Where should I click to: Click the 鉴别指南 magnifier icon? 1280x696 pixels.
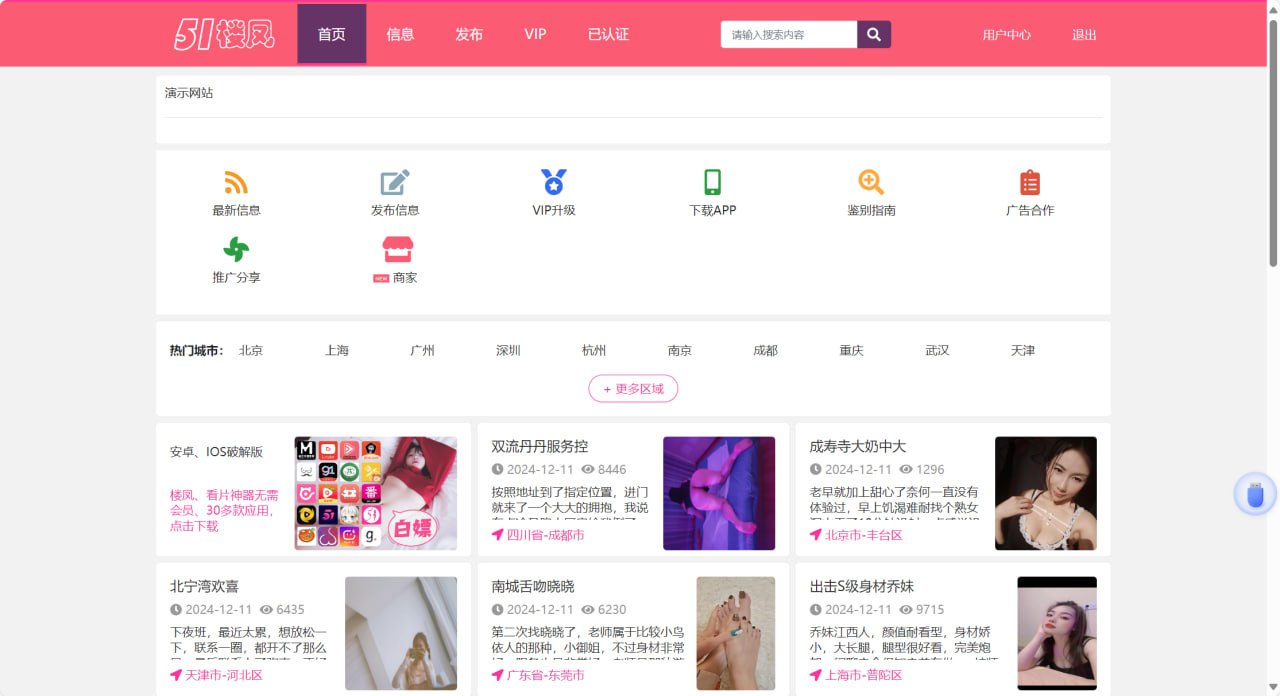[871, 182]
